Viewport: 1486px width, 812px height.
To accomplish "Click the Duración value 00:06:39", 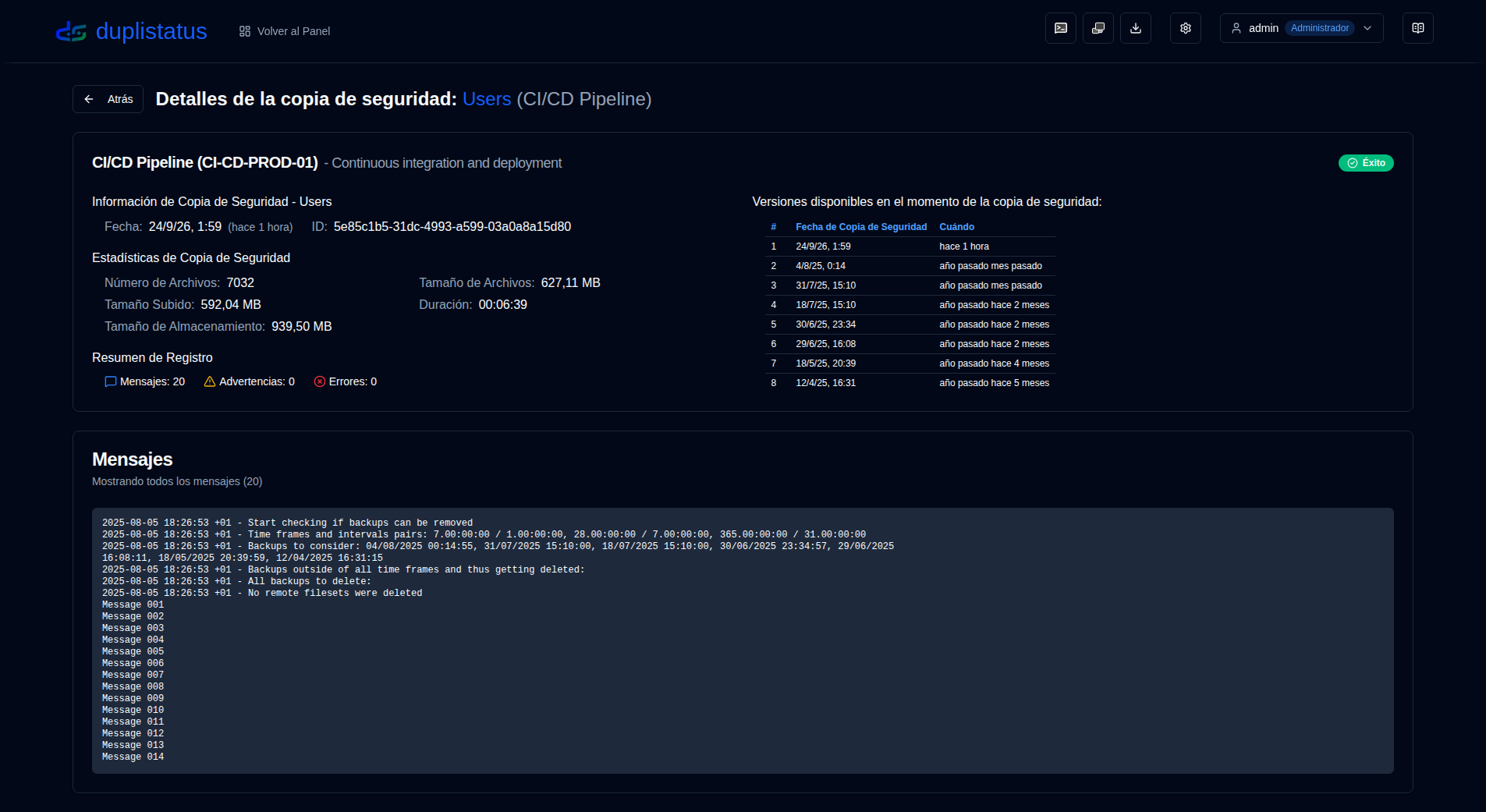I will tap(503, 305).
